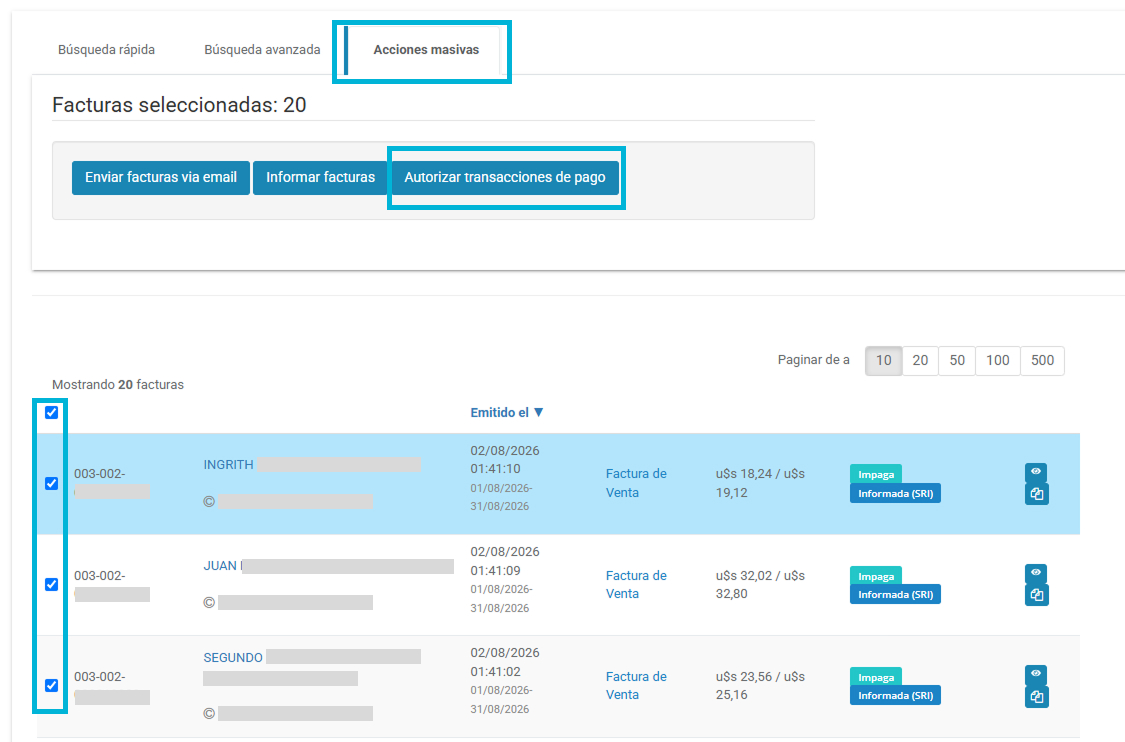Duplicate the SEGUNDO invoice with copy icon
This screenshot has width=1125, height=742.
(1036, 696)
